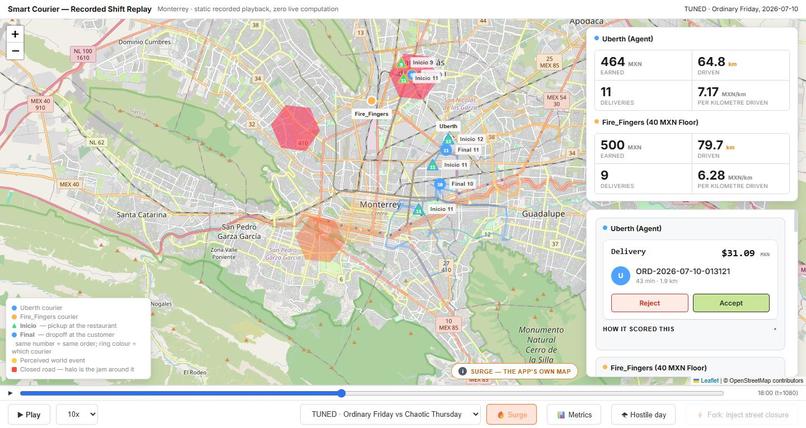Click the blue Final 10 dropoff marker
This screenshot has height=428, width=806.
439,184
